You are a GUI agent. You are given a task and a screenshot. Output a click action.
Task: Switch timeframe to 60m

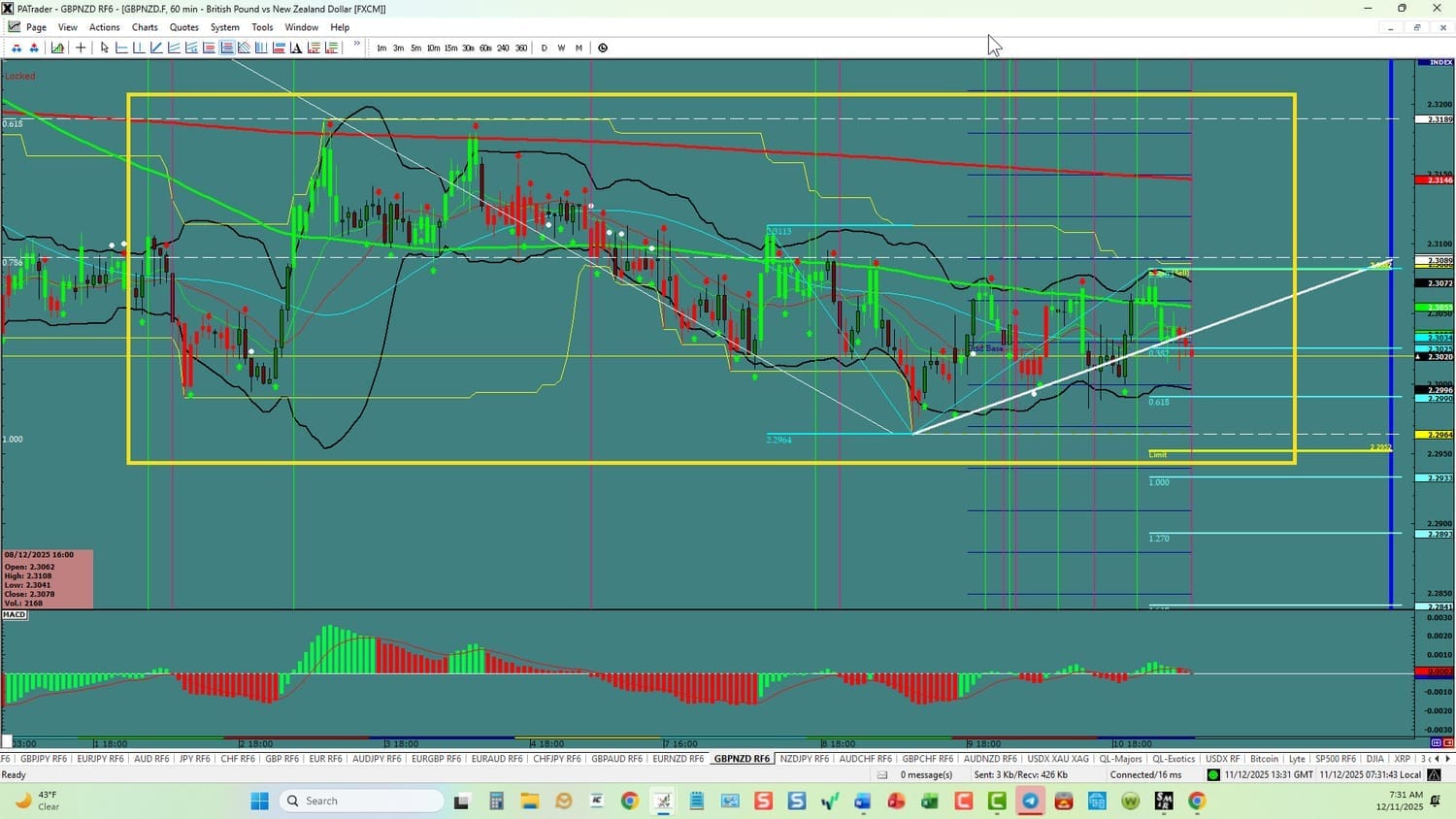point(485,48)
